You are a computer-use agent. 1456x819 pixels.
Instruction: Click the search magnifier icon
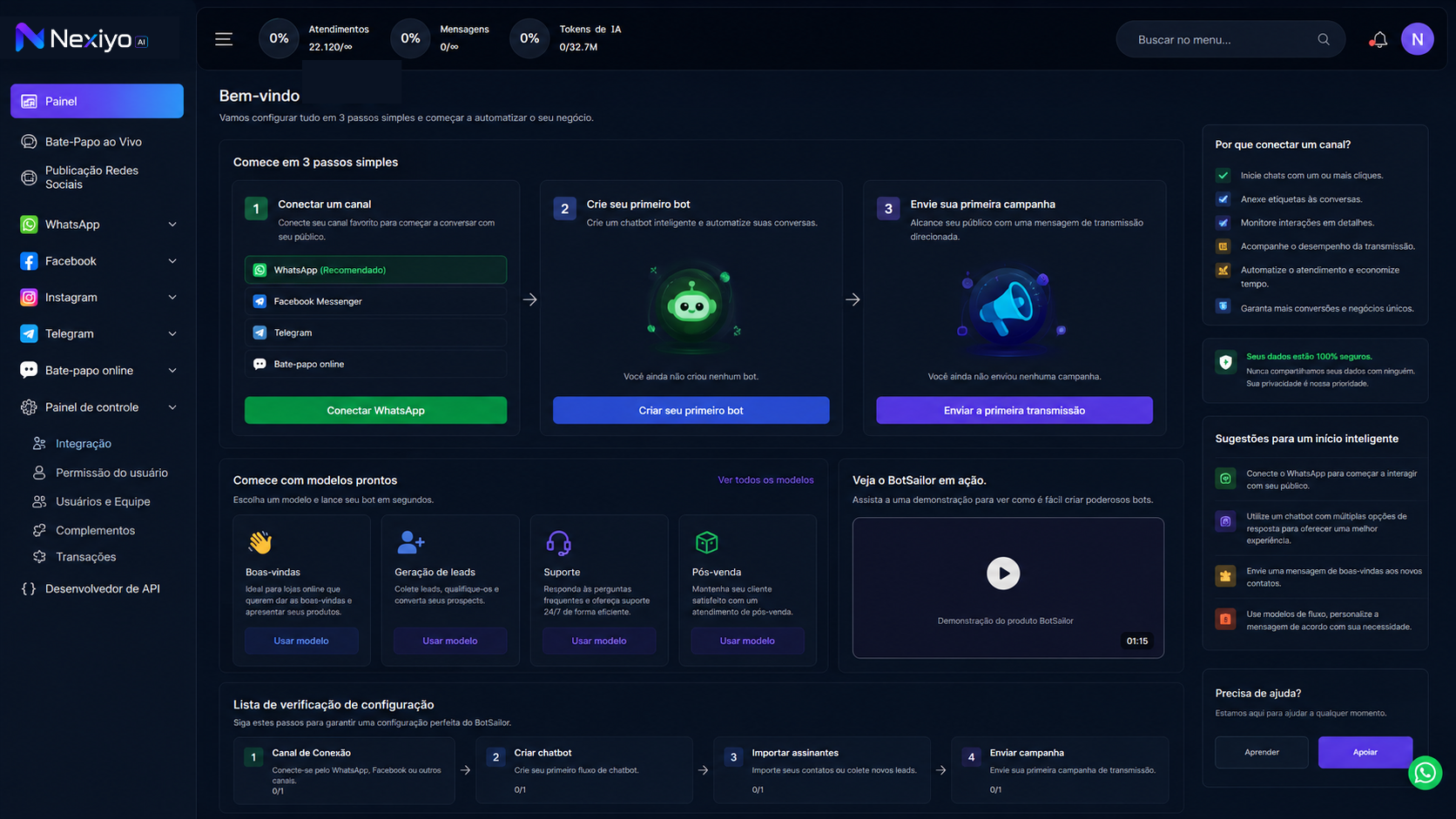(x=1324, y=39)
